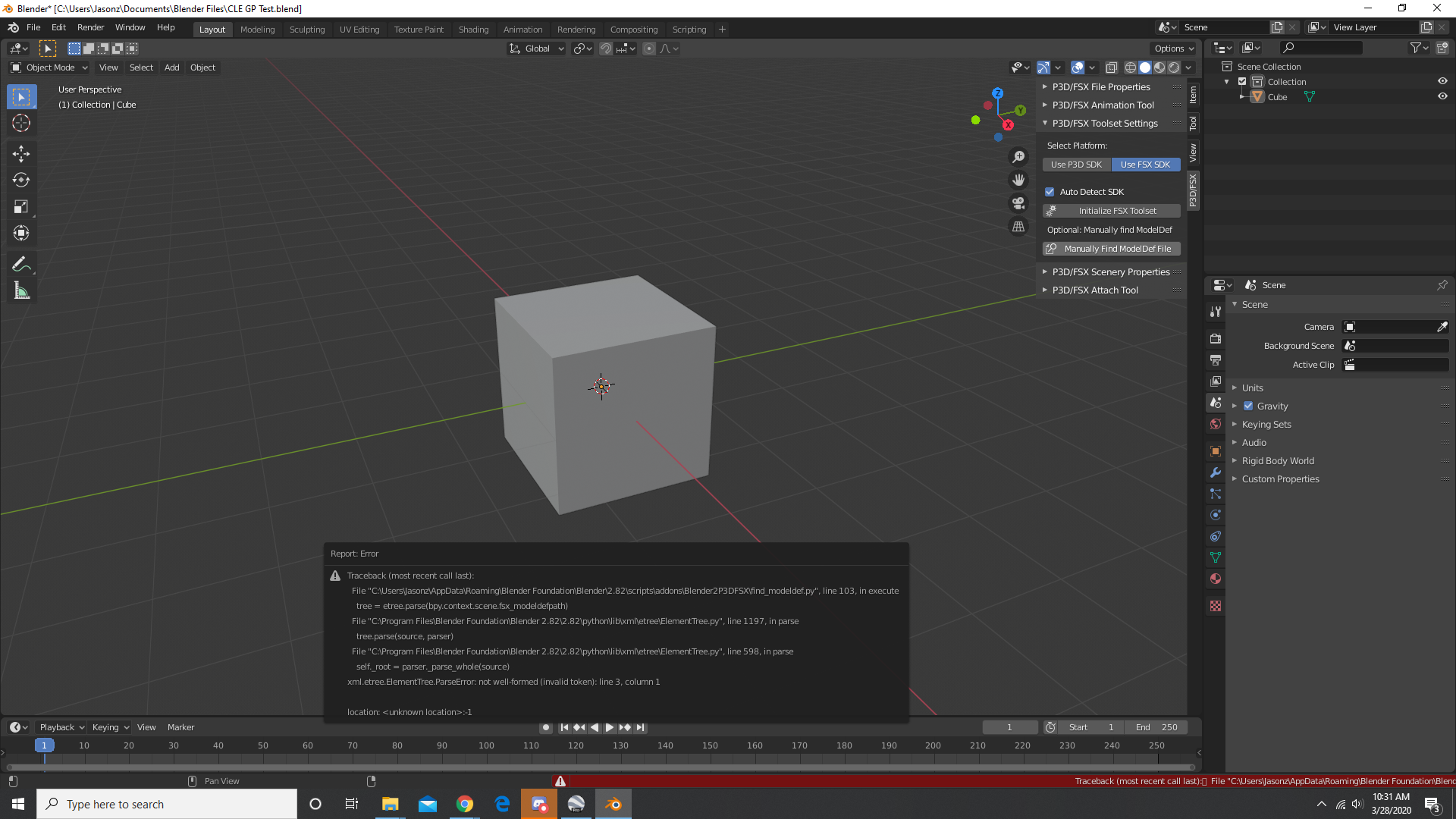The height and width of the screenshot is (819, 1456).
Task: Click Manually Find ModelDef File button
Action: (1111, 249)
